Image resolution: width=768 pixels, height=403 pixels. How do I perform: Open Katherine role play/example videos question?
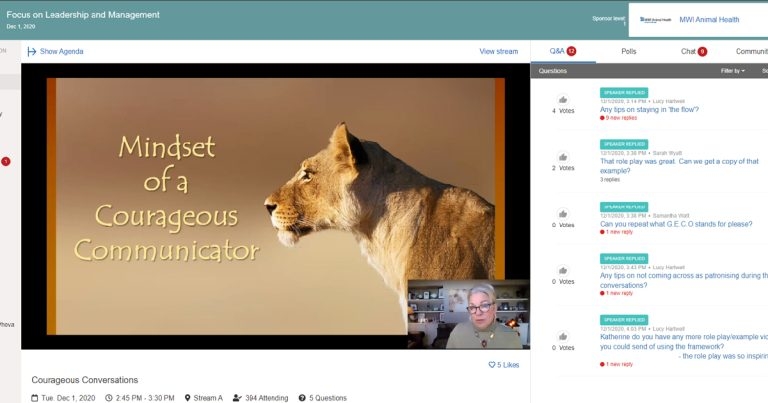684,346
